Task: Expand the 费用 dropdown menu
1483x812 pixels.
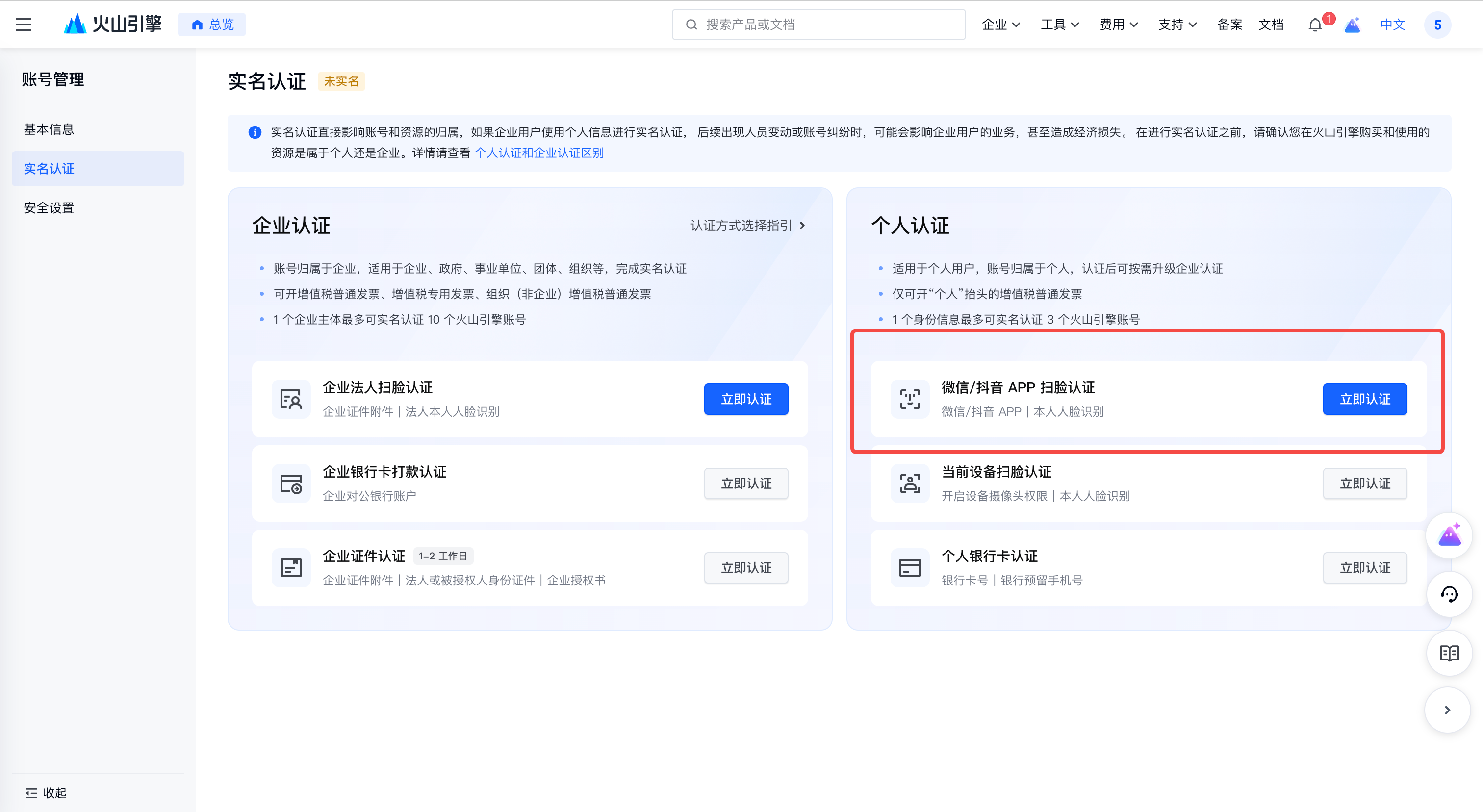Action: pos(1118,24)
